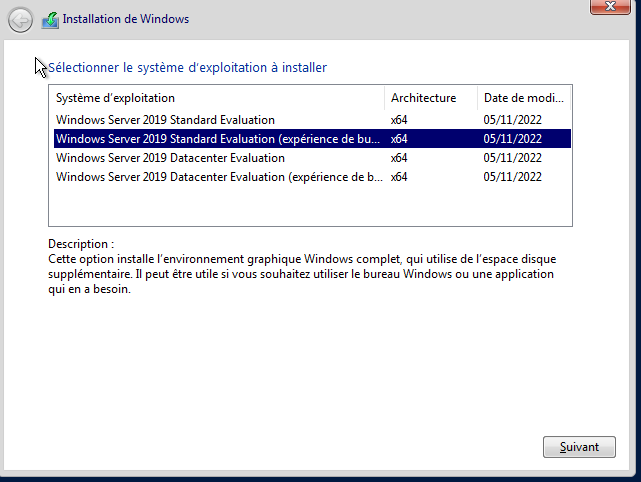Image resolution: width=641 pixels, height=482 pixels.
Task: Click the back arrow button
Action: click(x=20, y=19)
